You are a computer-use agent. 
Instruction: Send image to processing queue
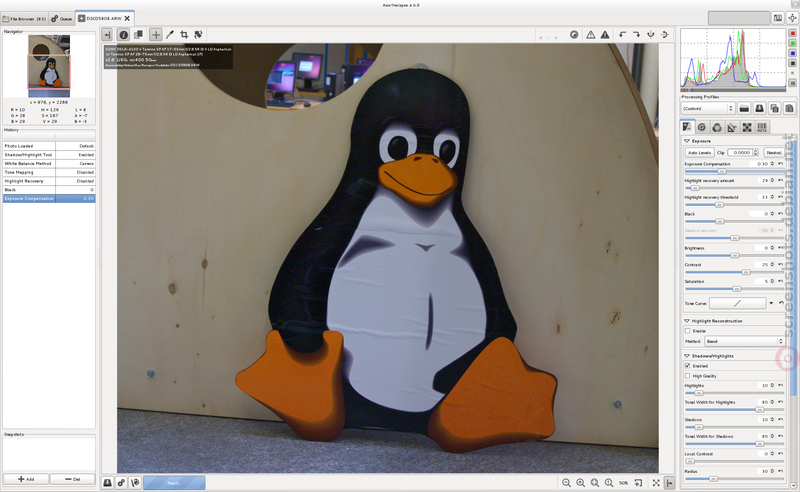click(121, 482)
